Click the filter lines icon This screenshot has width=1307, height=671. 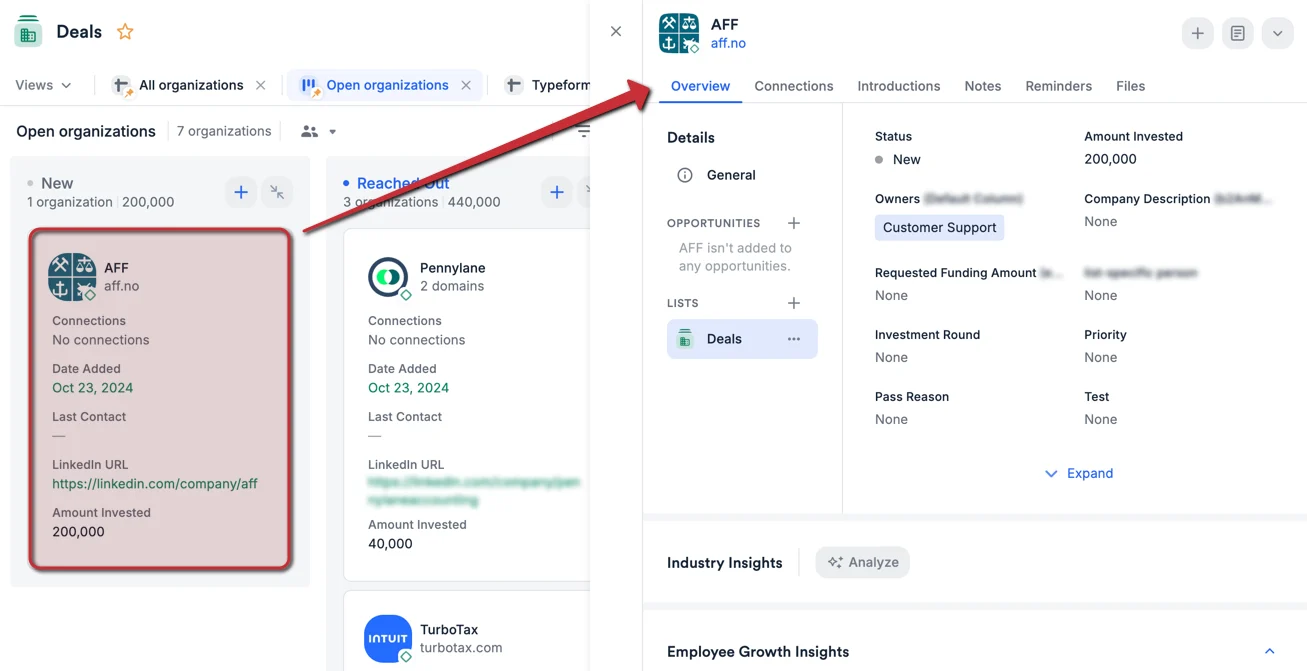coord(583,131)
